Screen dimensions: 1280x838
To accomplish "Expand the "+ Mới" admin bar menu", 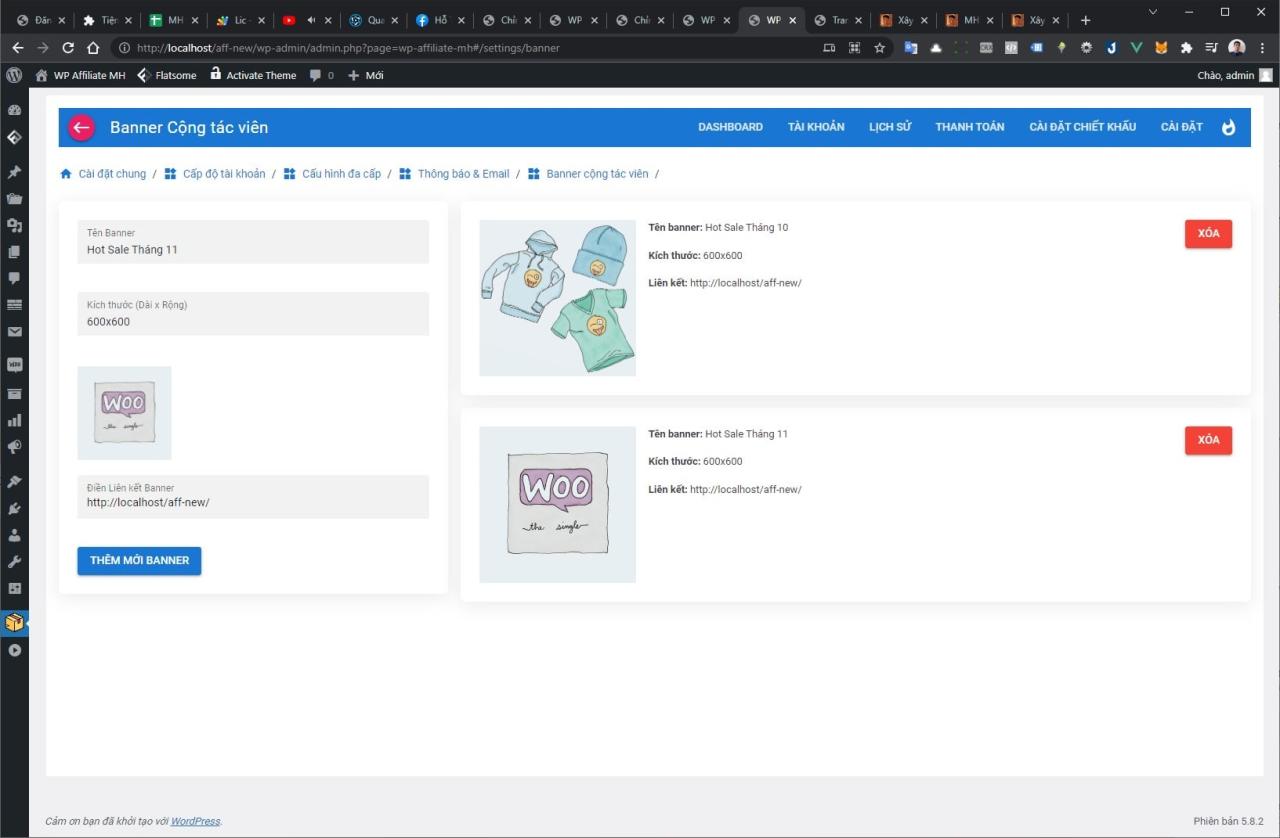I will click(x=365, y=75).
